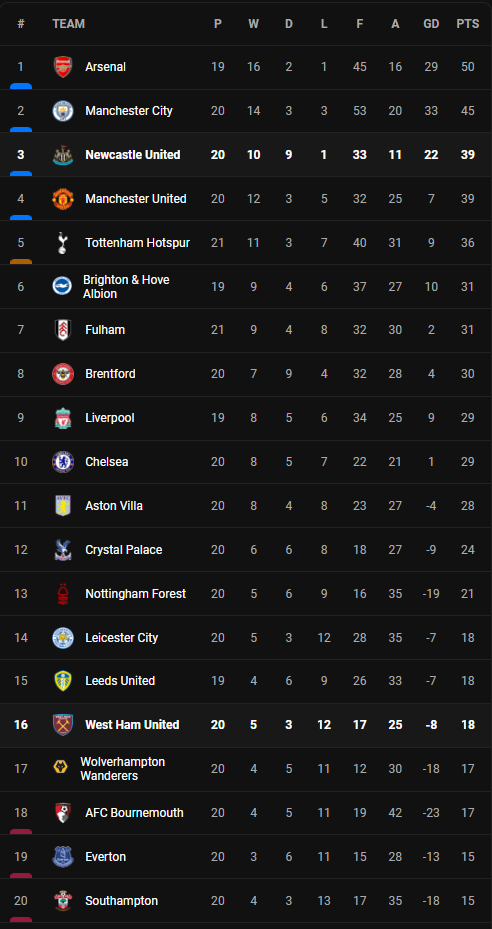492x929 pixels.
Task: Select the AFC Bournemouth table row
Action: (x=246, y=813)
